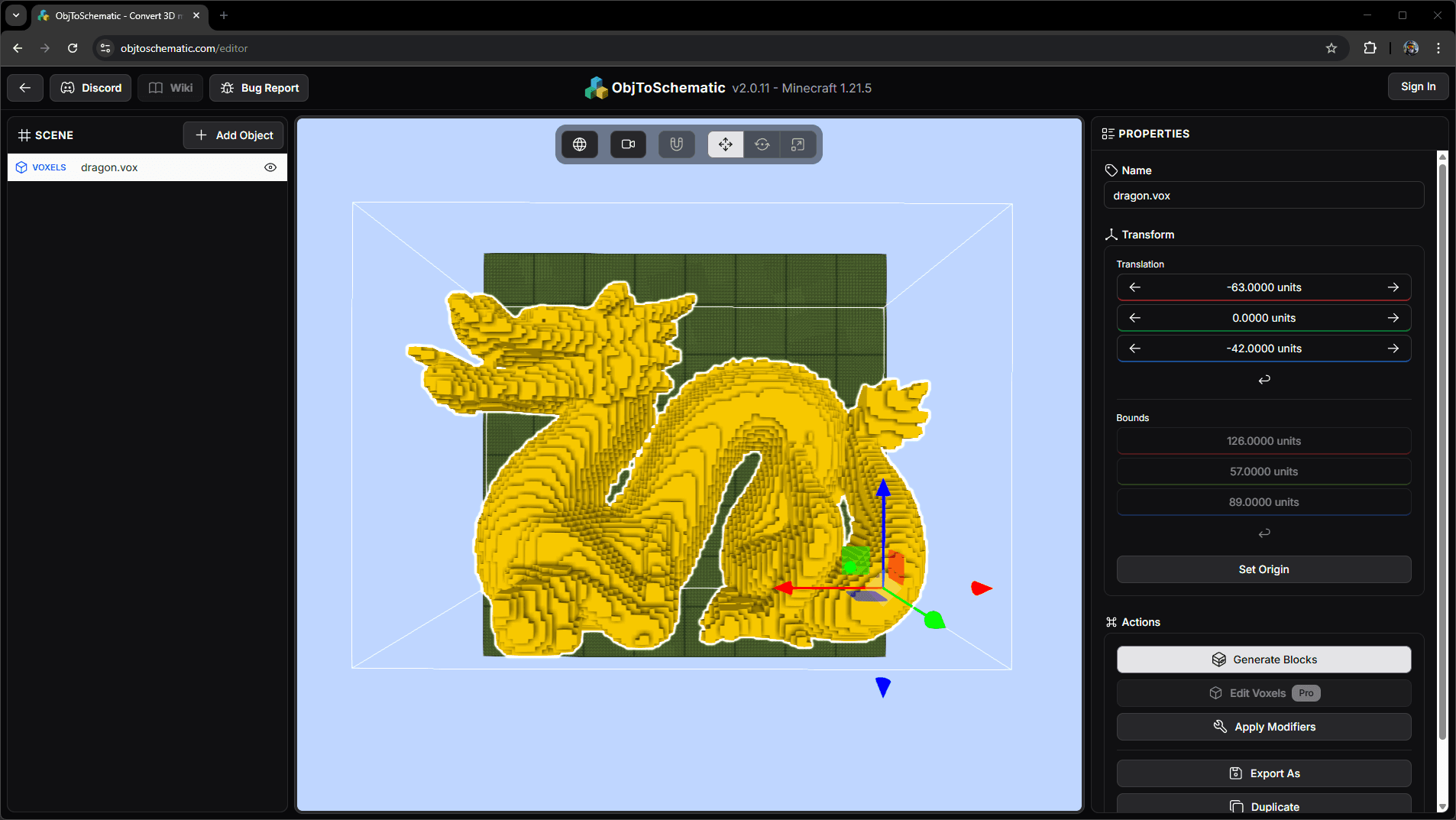The image size is (1456, 820).
Task: Open the Wiki page
Action: 170,88
